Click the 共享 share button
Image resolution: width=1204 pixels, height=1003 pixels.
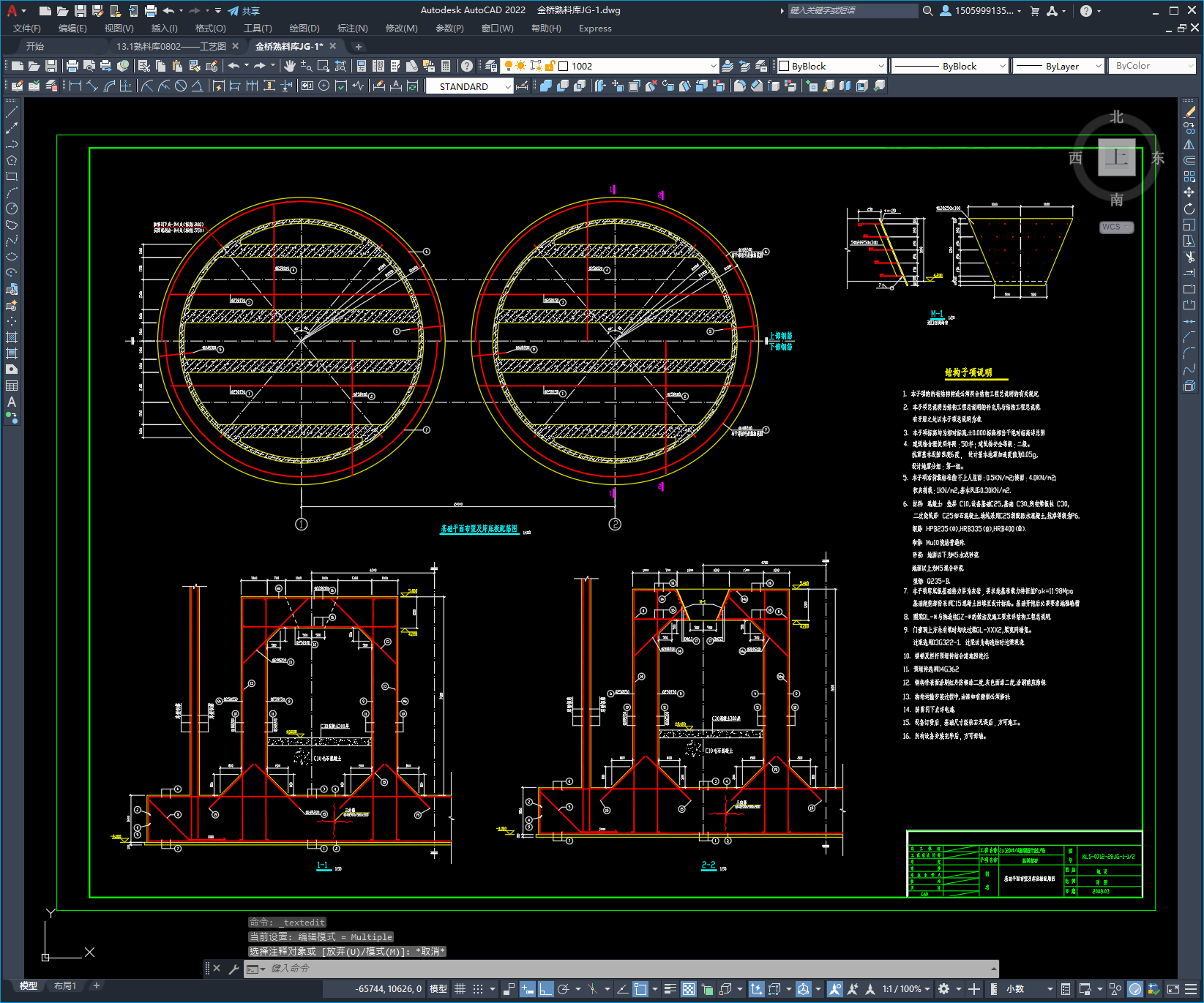[x=244, y=11]
